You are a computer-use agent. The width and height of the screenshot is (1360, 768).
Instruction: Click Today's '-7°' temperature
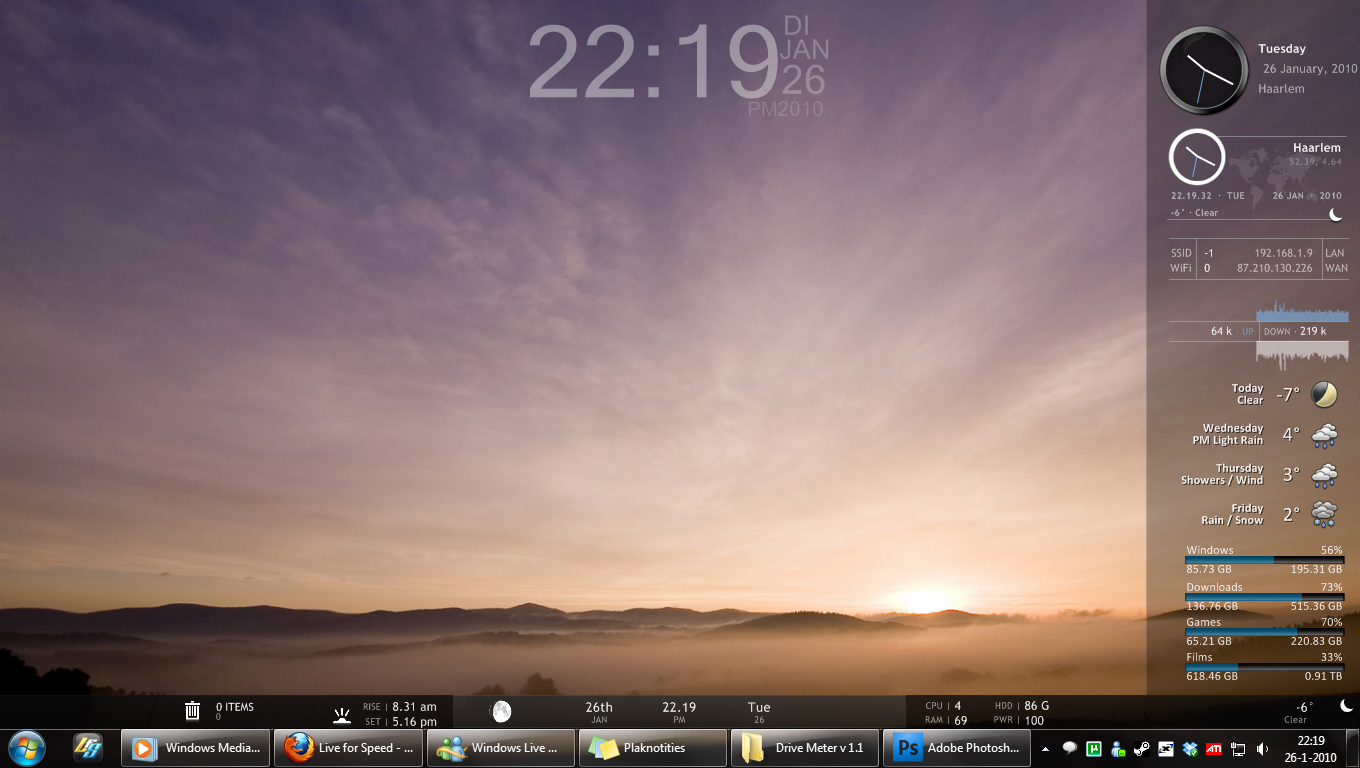tap(1287, 395)
